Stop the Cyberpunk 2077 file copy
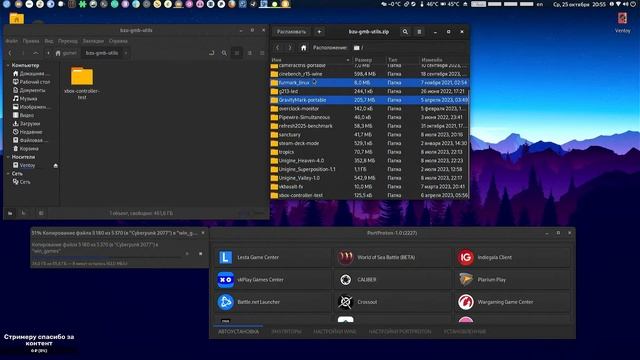Image resolution: width=640 pixels, height=360 pixels. pyautogui.click(x=200, y=253)
